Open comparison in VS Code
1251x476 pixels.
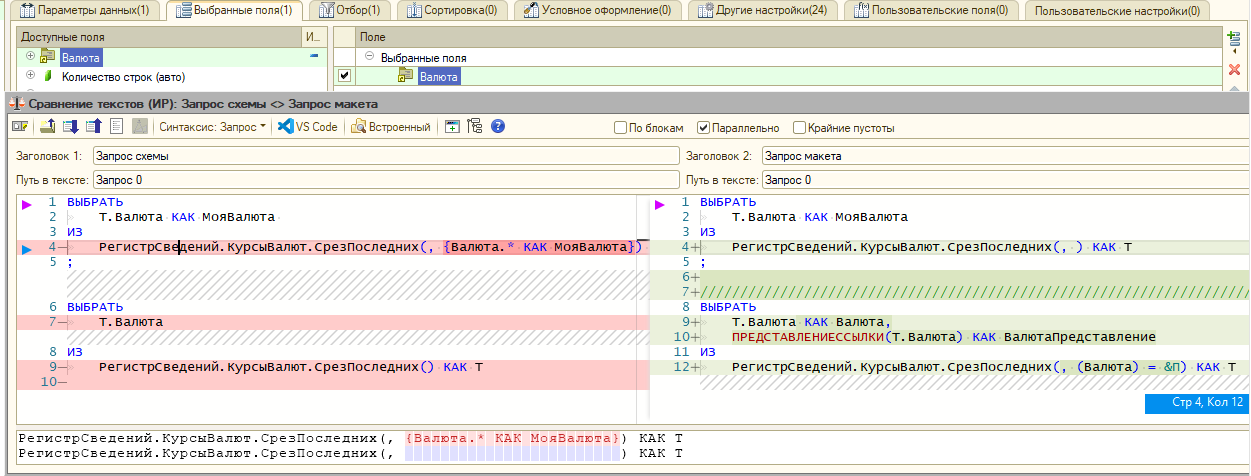308,127
